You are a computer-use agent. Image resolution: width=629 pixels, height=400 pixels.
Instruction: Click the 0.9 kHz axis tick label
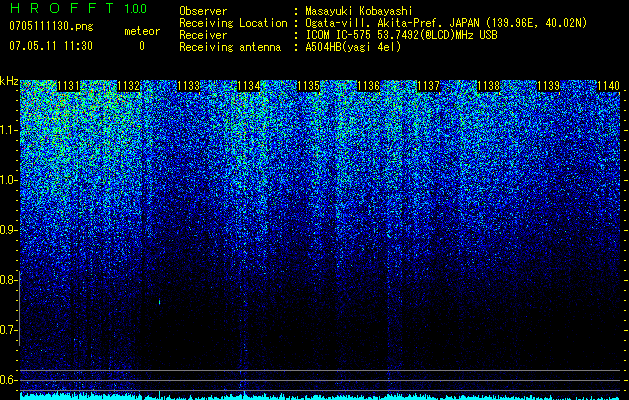9,230
